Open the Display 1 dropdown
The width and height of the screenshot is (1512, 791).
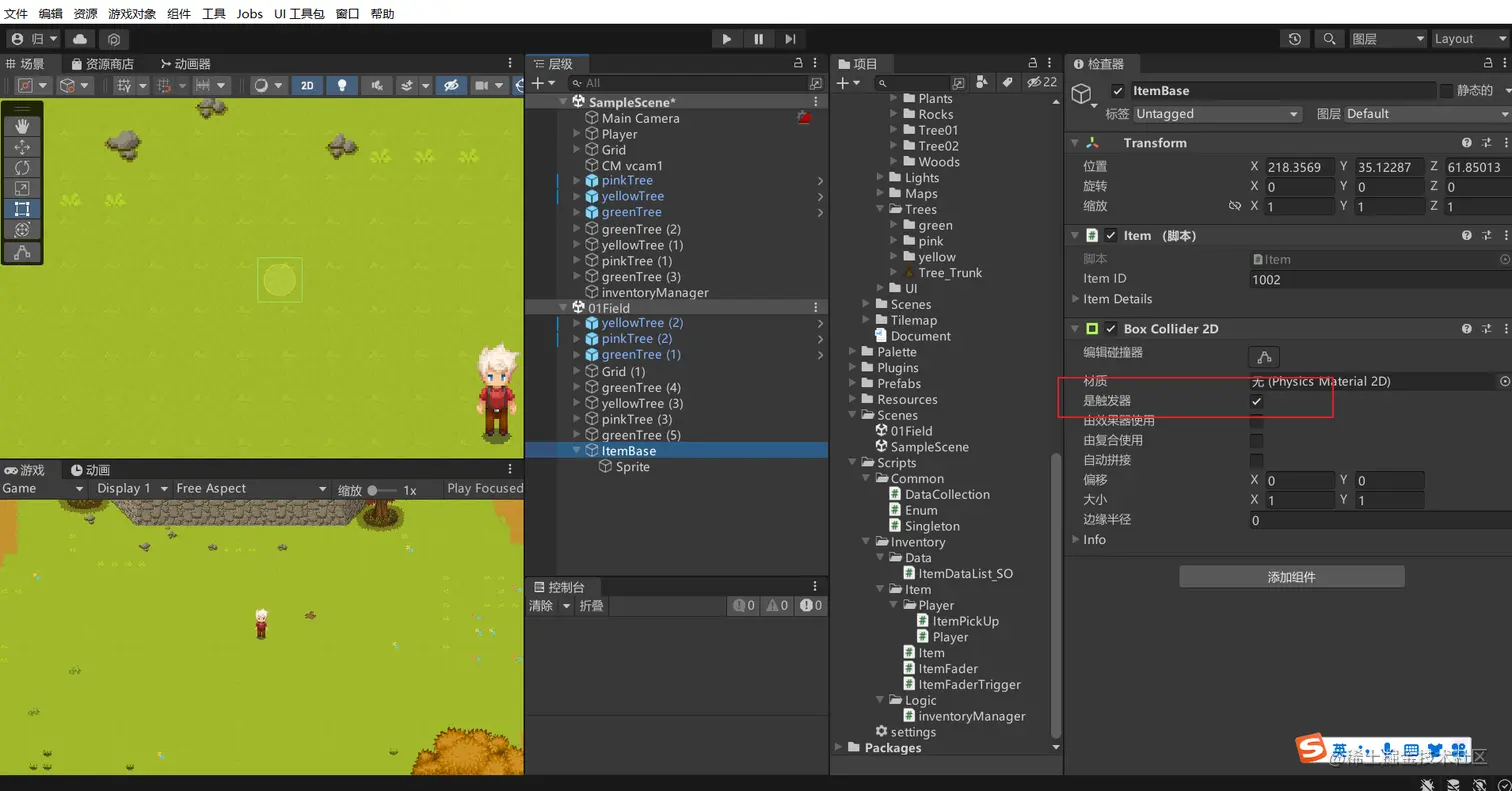(x=133, y=489)
